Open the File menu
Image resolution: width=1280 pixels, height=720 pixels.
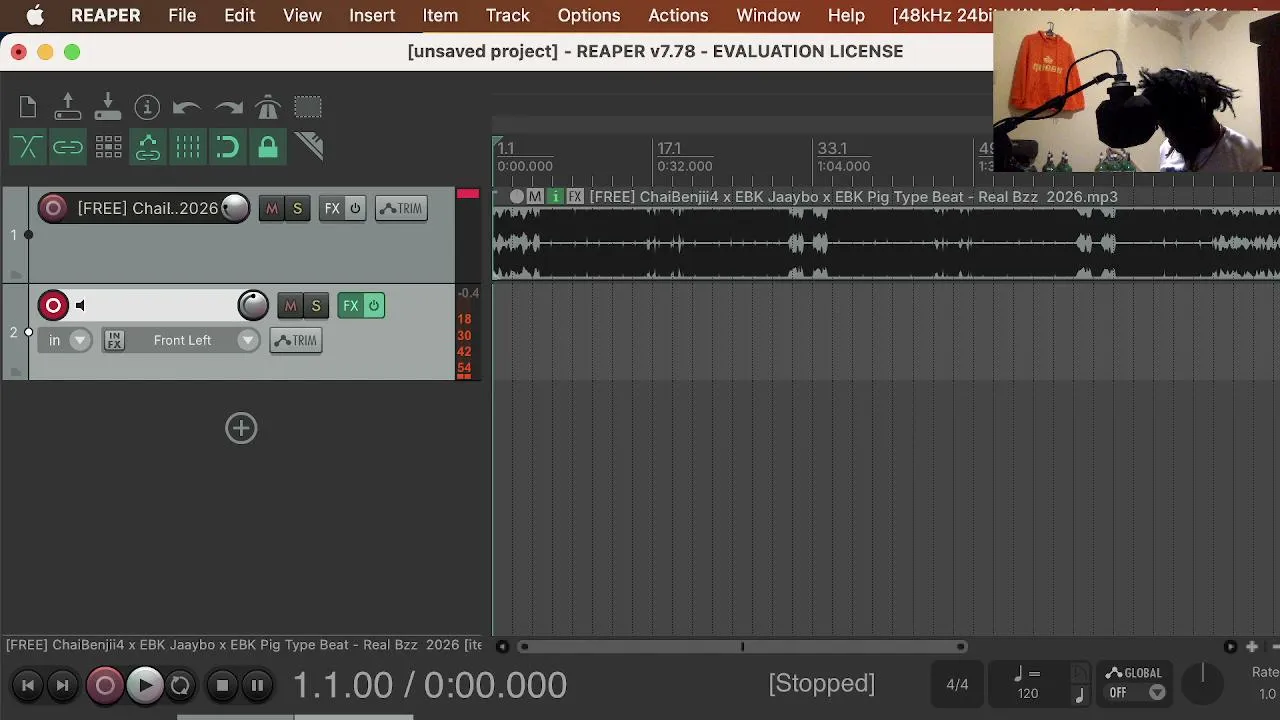pyautogui.click(x=182, y=15)
